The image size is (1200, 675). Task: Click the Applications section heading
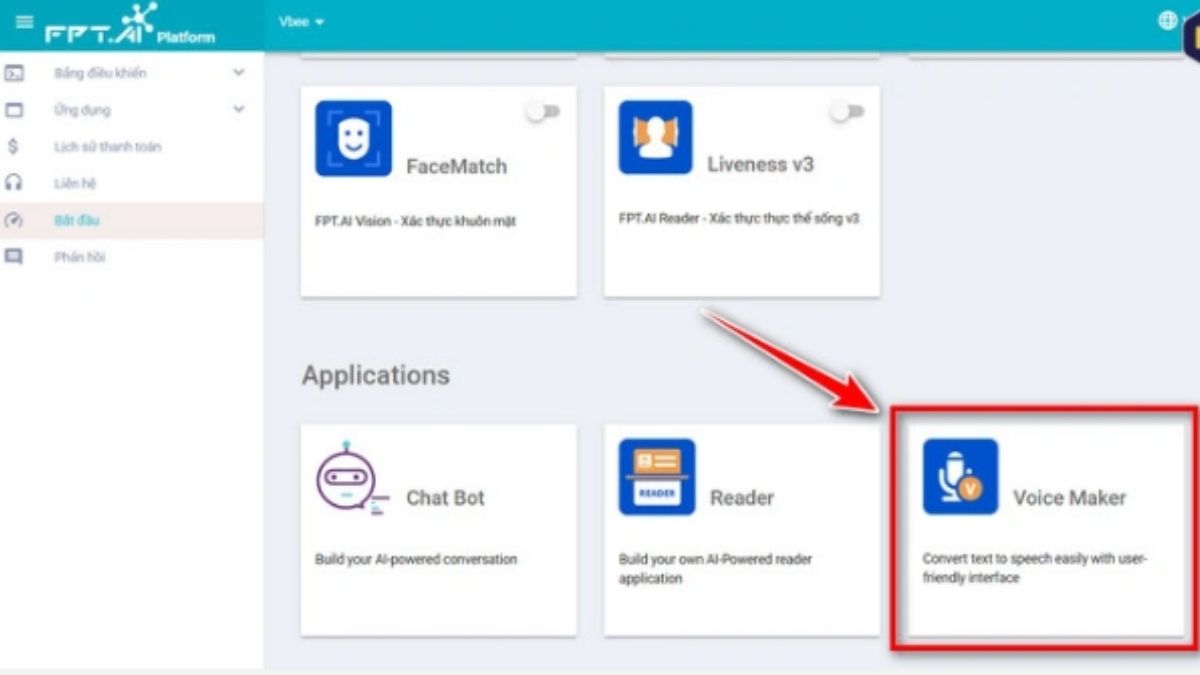(x=376, y=375)
